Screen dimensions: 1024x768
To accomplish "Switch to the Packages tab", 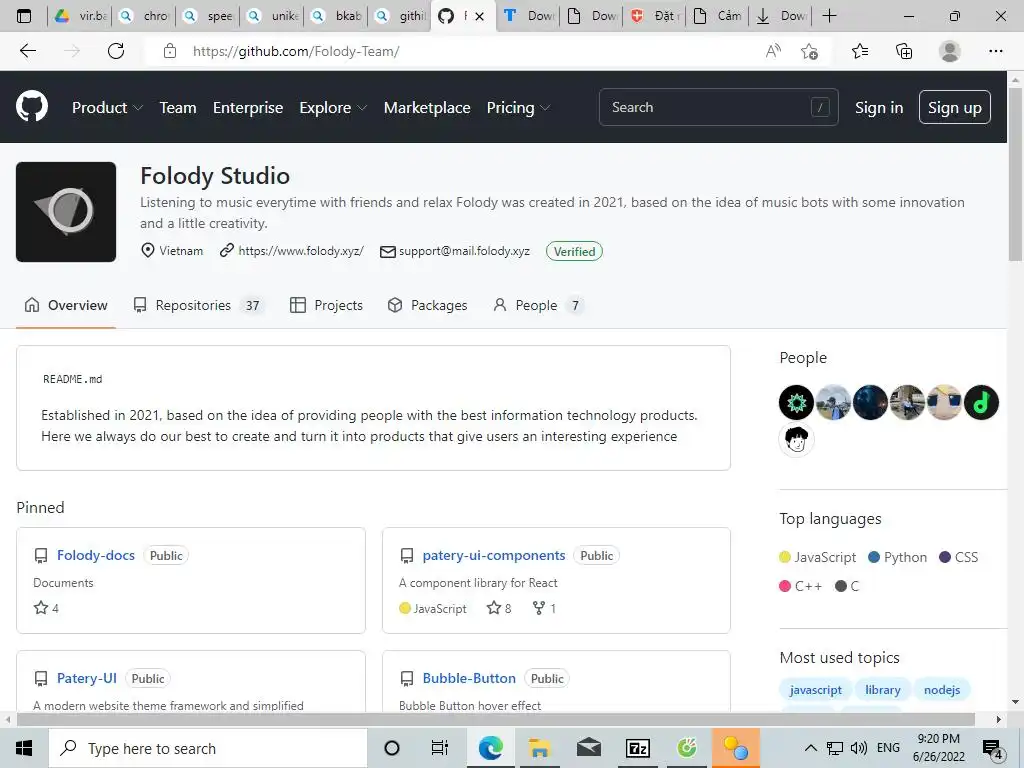I will pos(427,305).
